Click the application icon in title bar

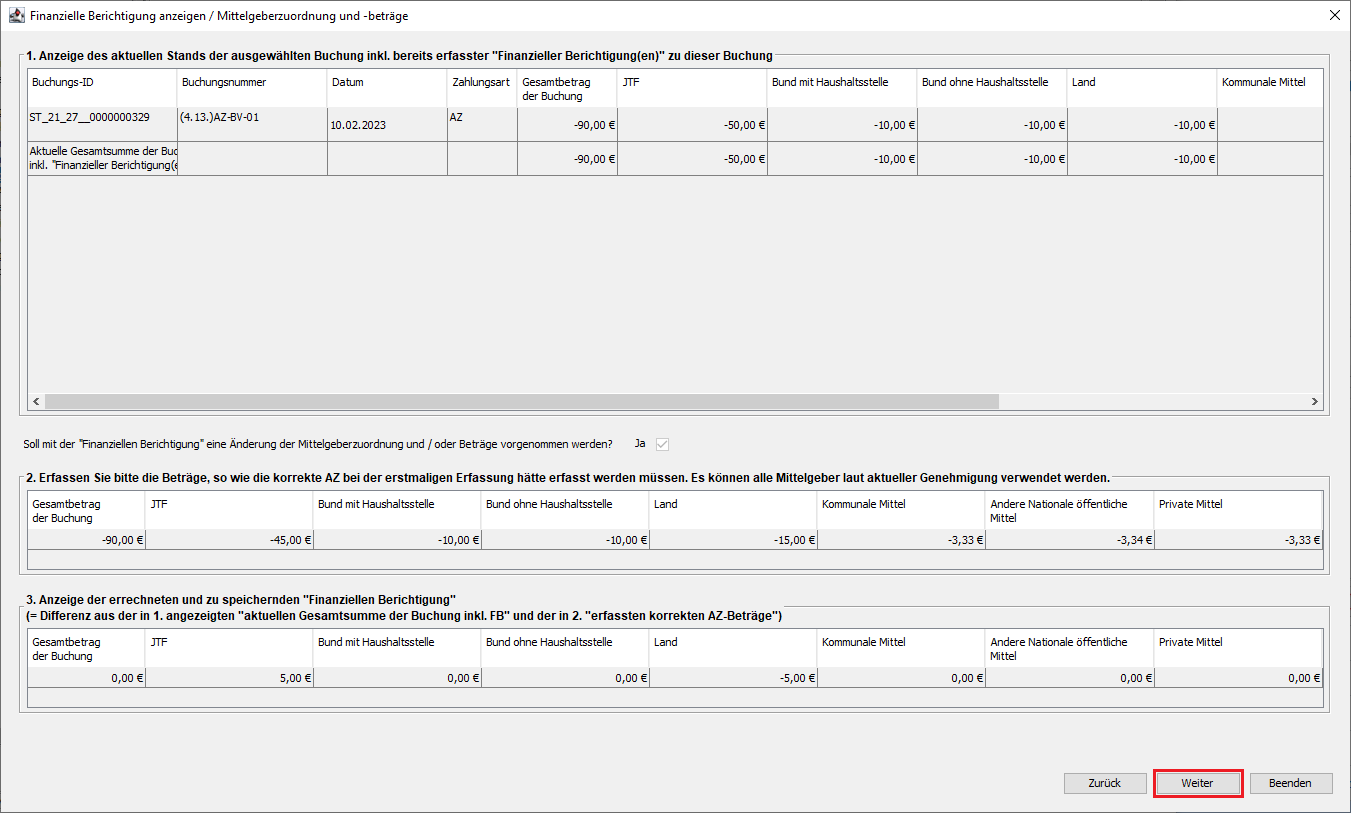pos(16,16)
